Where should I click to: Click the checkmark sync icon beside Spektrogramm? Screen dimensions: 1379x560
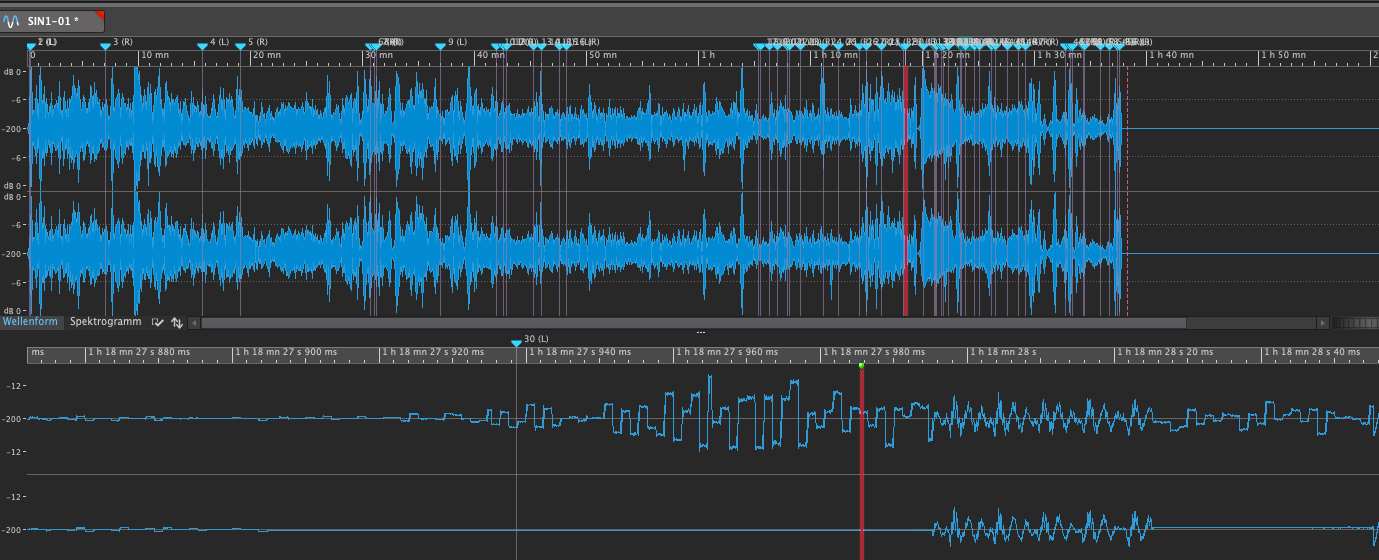tap(157, 323)
